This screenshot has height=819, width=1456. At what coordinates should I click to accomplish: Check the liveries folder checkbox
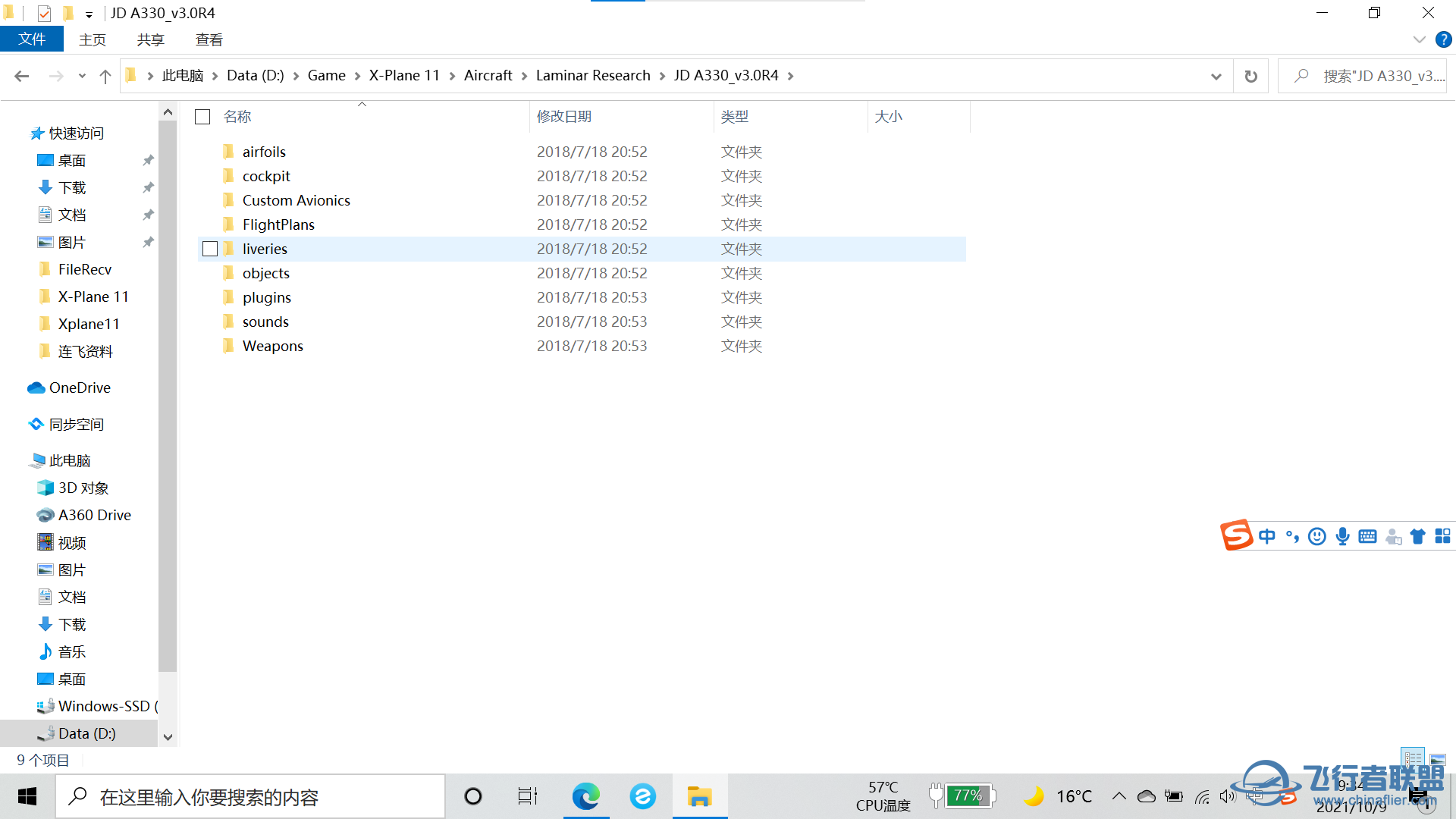pyautogui.click(x=210, y=249)
